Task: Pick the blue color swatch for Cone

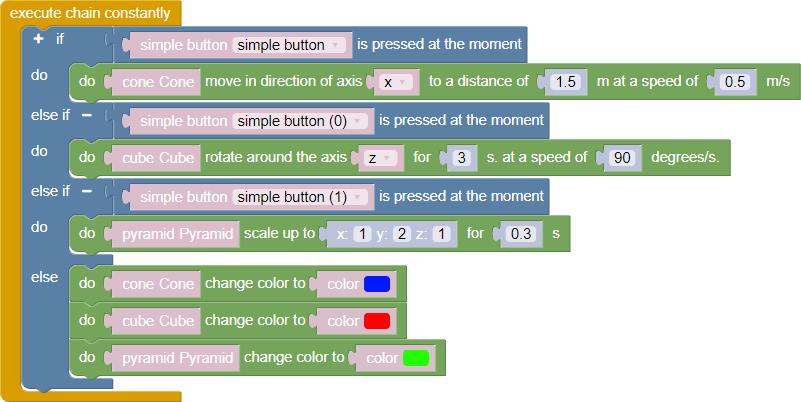Action: [x=376, y=284]
